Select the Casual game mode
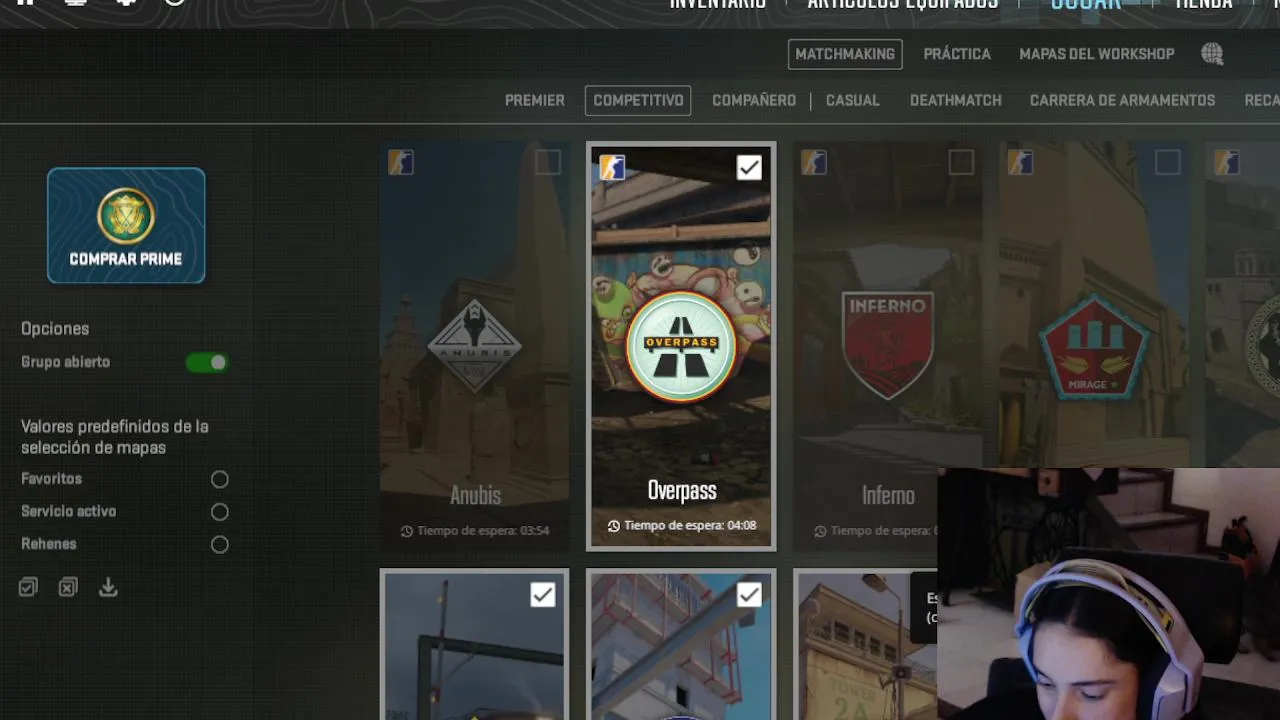1280x720 pixels. pyautogui.click(x=853, y=100)
